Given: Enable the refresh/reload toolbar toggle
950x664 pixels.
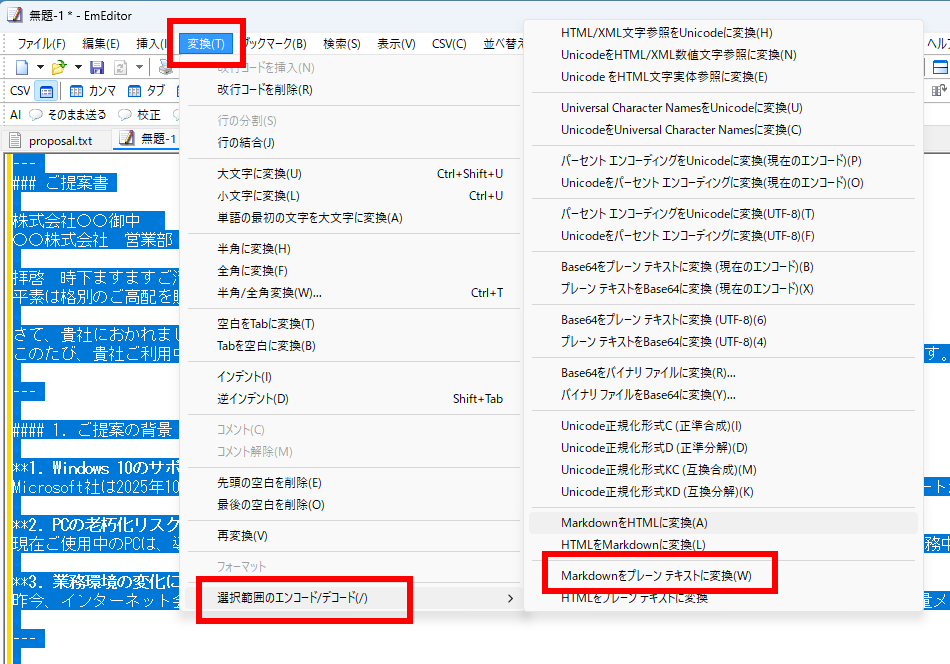Looking at the screenshot, I should click(x=121, y=67).
